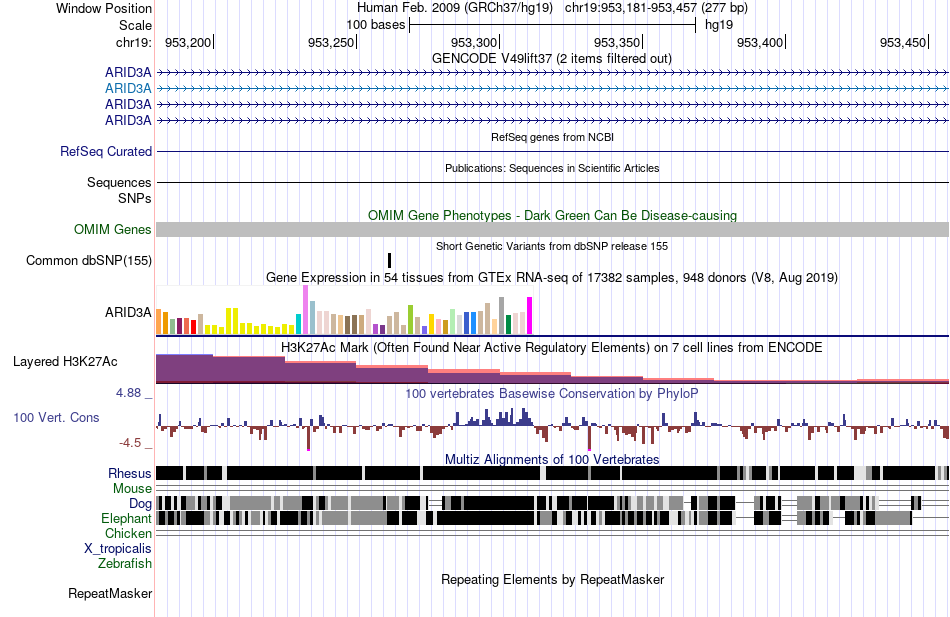Click the Common dbSNP(155) label
This screenshot has width=950, height=617.
[x=88, y=261]
